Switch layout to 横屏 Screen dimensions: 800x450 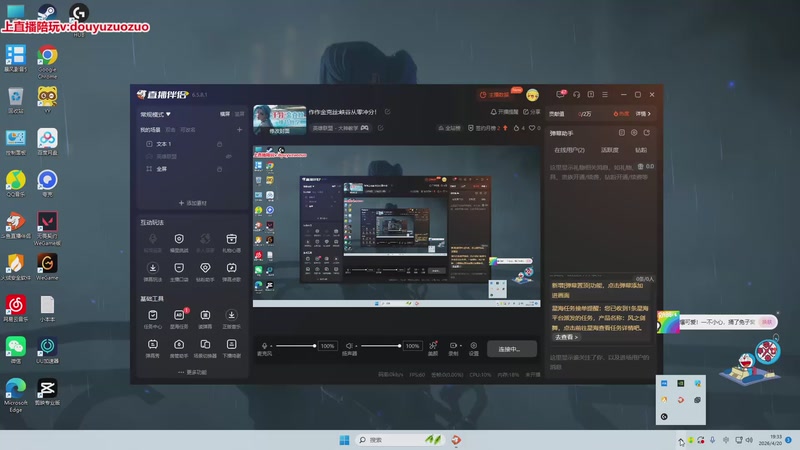pos(225,114)
